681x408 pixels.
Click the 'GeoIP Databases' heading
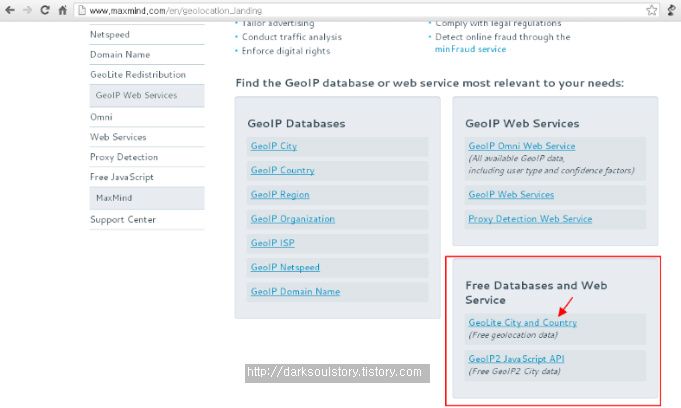click(x=296, y=124)
